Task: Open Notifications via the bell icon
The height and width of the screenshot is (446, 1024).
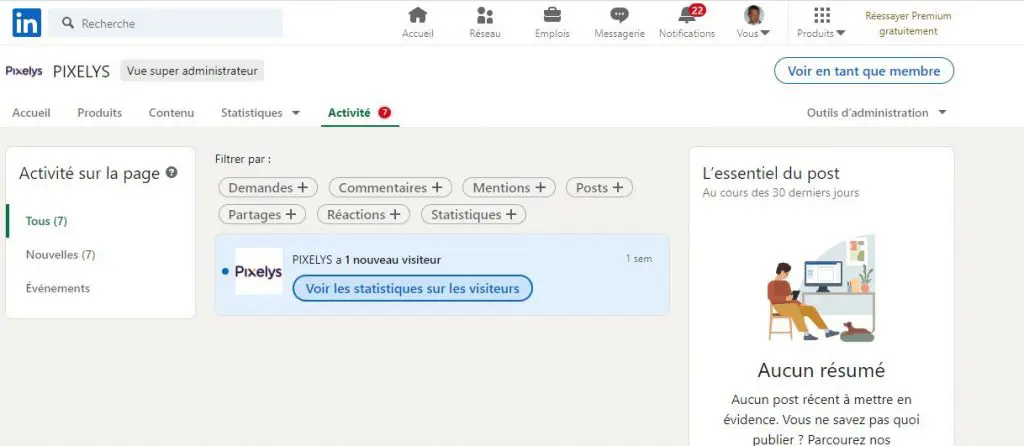Action: pos(686,16)
